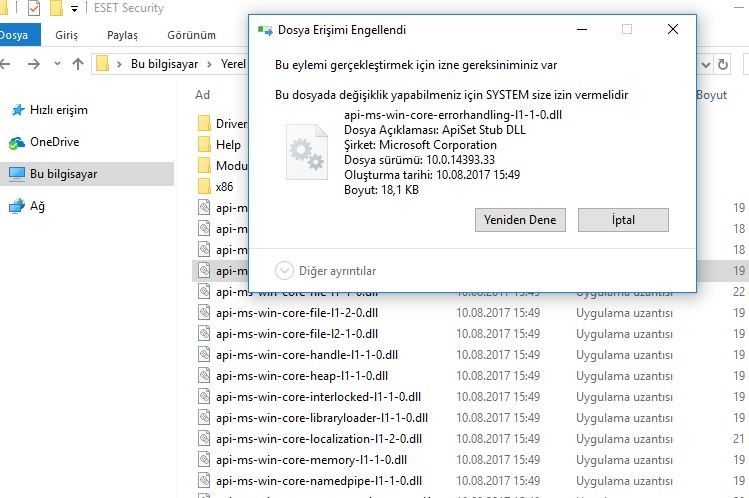
Task: Switch to the Giriş tab
Action: [66, 35]
